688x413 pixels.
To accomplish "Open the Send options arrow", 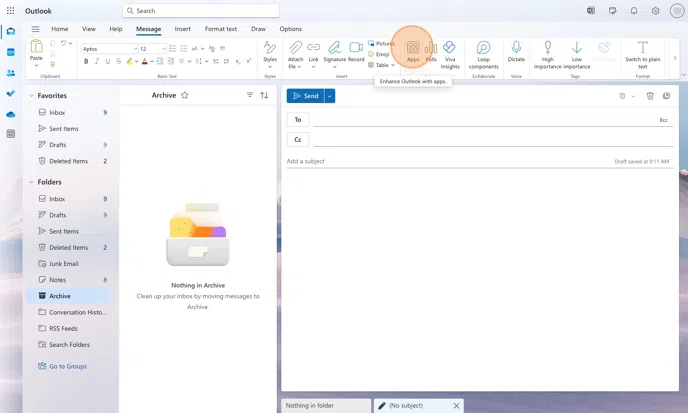I will coord(330,96).
